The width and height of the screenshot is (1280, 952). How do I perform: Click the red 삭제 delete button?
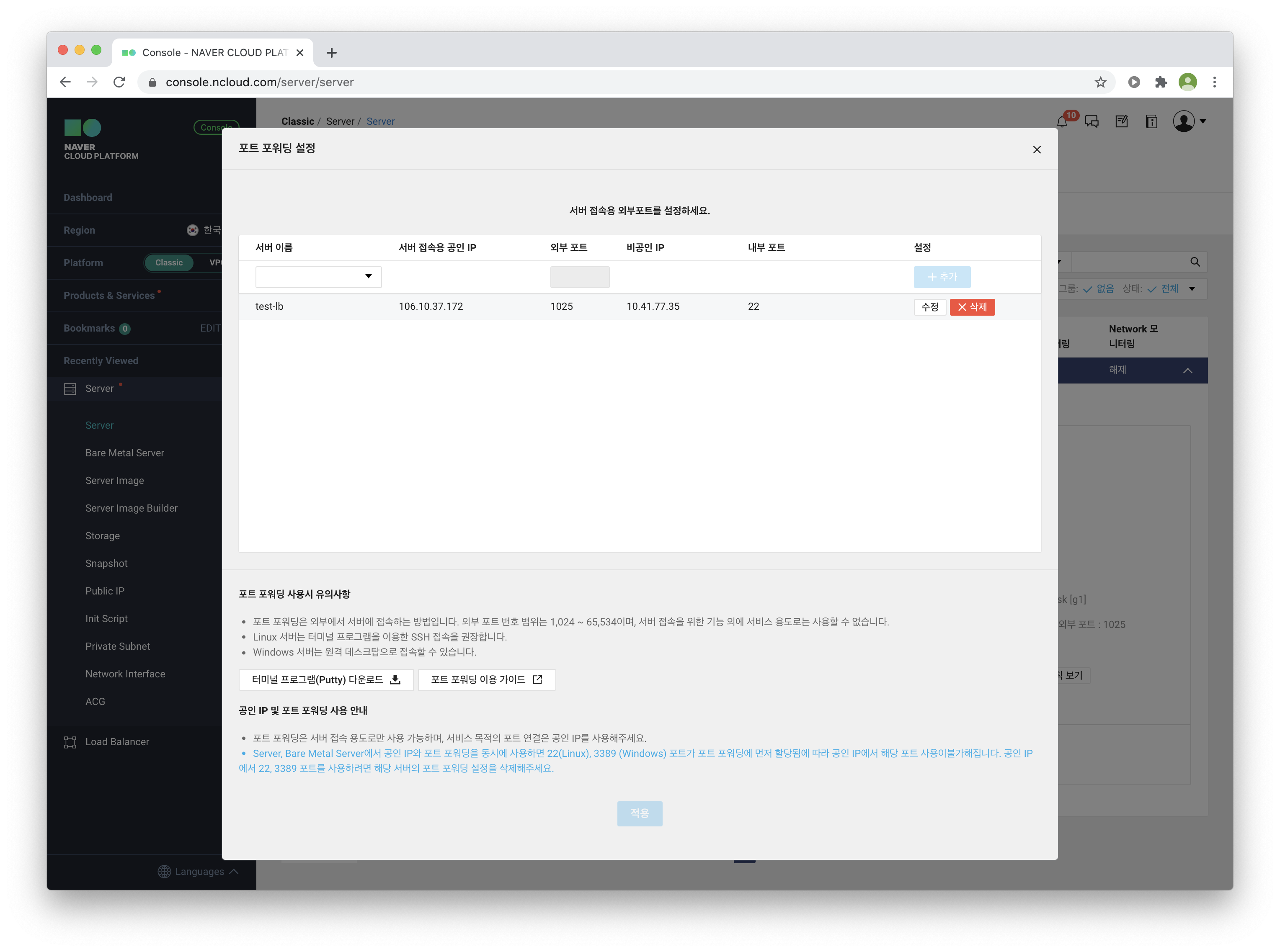pyautogui.click(x=972, y=307)
